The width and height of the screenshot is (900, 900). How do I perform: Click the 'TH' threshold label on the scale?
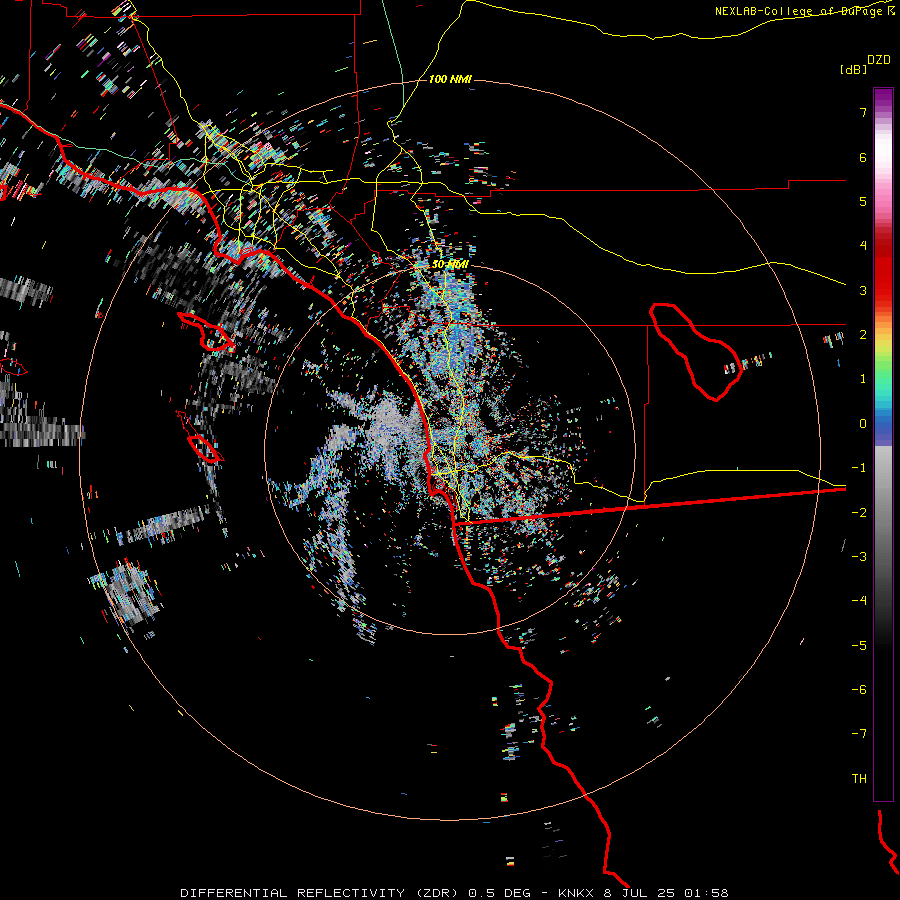click(859, 779)
